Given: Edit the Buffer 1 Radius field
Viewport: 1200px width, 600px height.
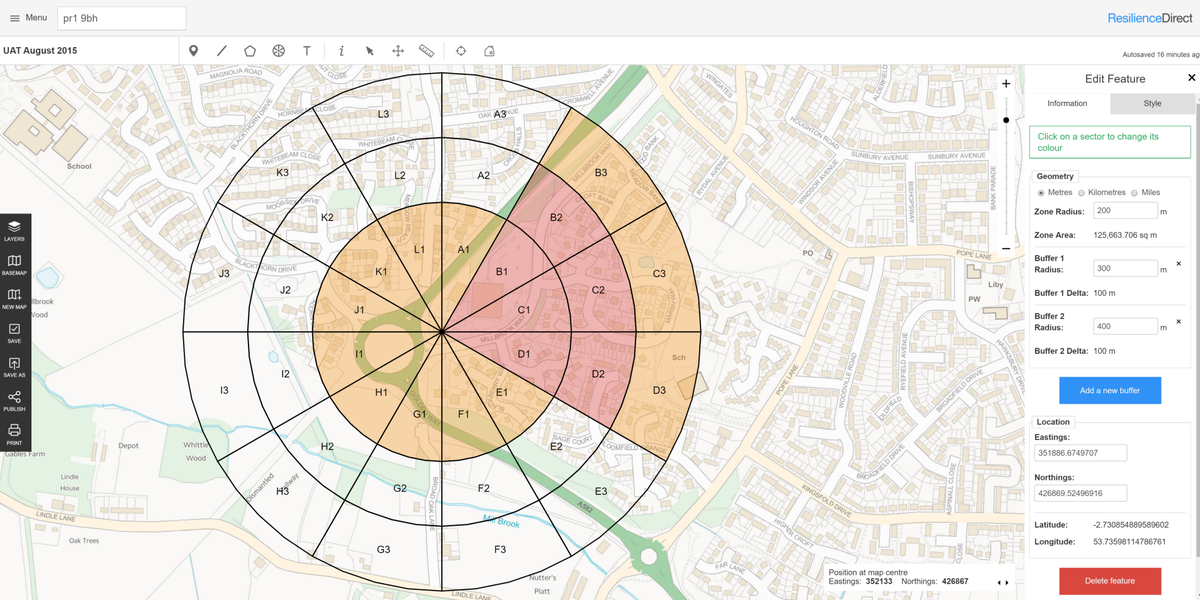Looking at the screenshot, I should (1124, 269).
